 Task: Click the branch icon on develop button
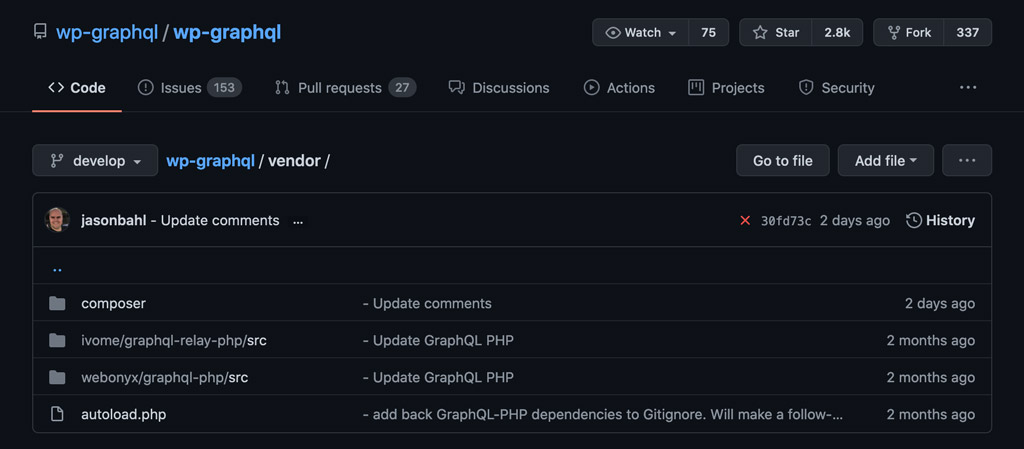coord(57,161)
